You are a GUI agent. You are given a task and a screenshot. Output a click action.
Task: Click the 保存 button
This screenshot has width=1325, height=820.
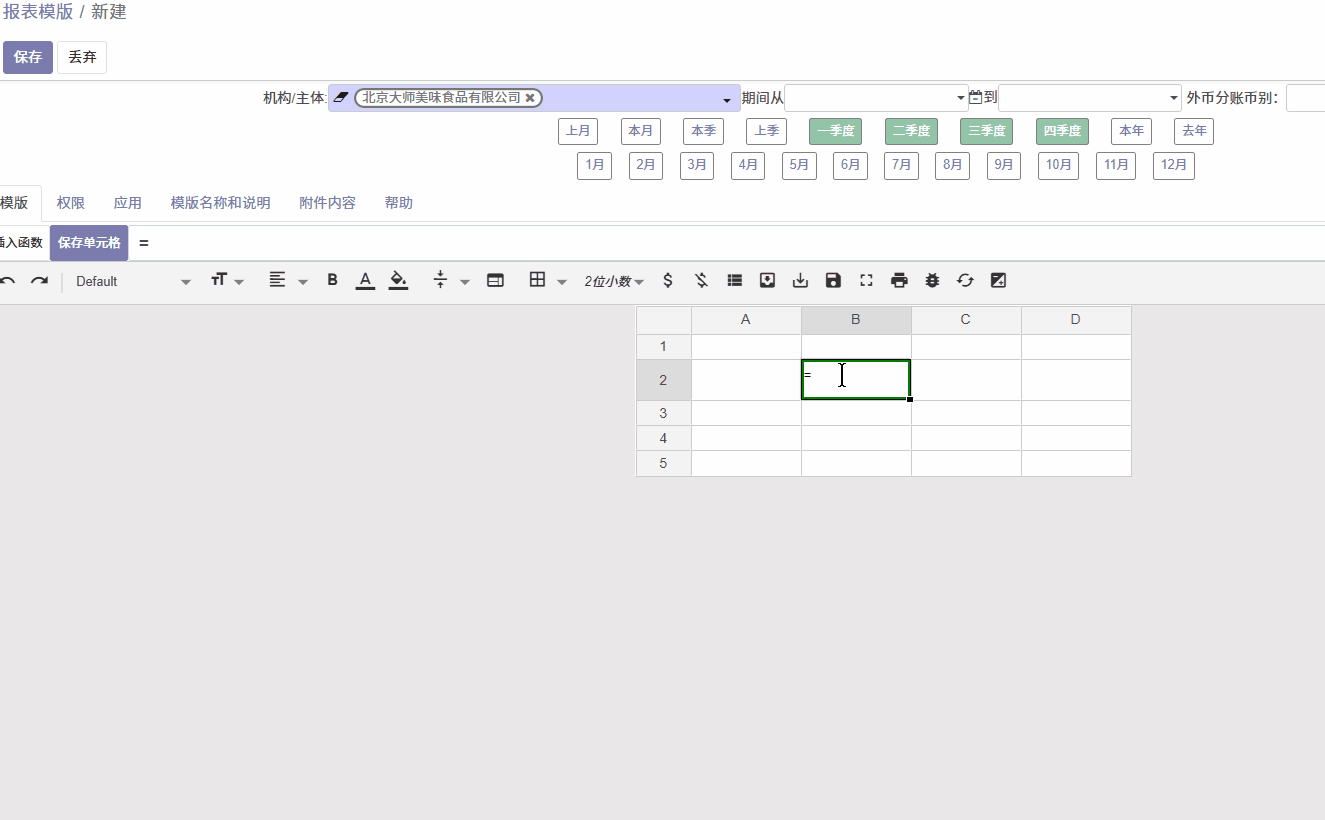click(28, 57)
